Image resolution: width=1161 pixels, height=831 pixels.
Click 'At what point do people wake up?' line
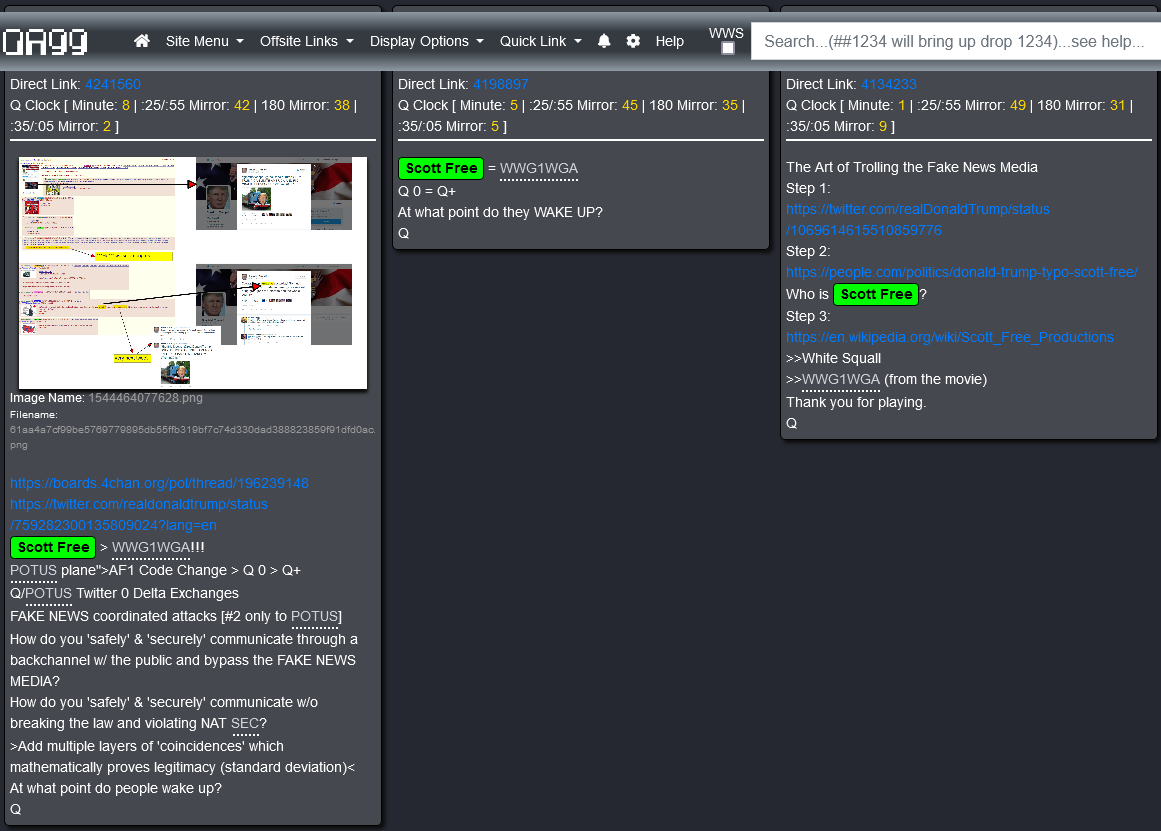coord(116,789)
